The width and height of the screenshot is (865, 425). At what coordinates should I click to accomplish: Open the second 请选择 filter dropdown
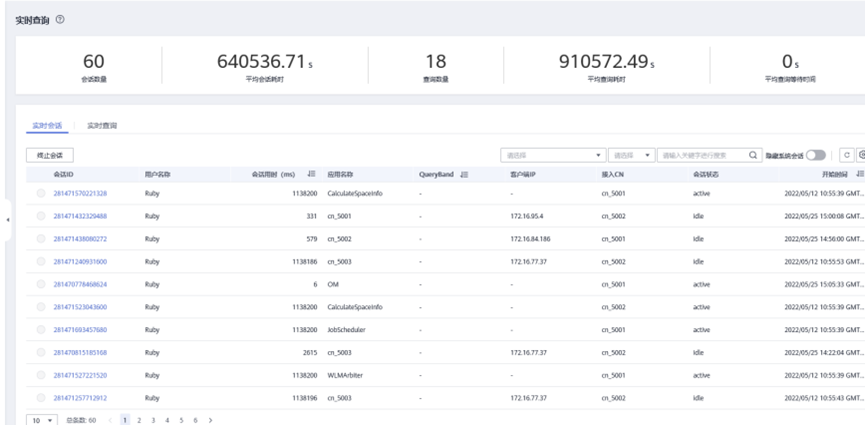point(633,155)
